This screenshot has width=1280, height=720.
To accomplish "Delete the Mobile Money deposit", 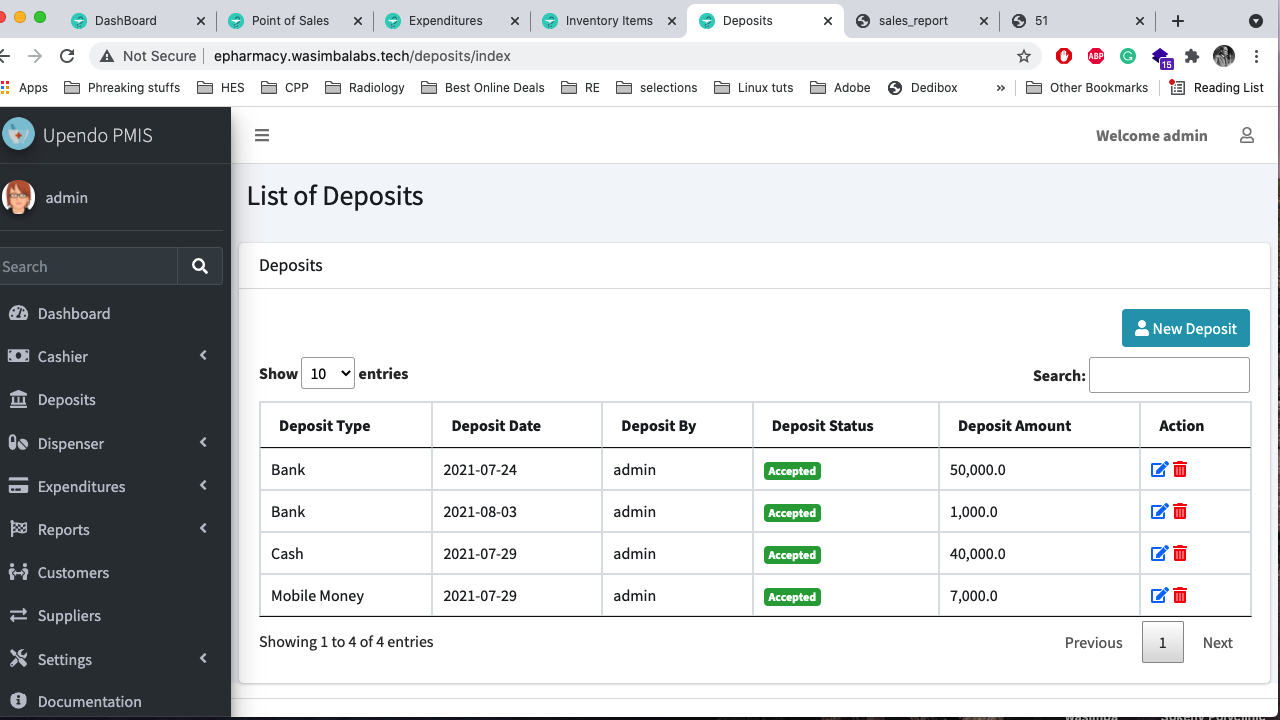I will pyautogui.click(x=1180, y=595).
